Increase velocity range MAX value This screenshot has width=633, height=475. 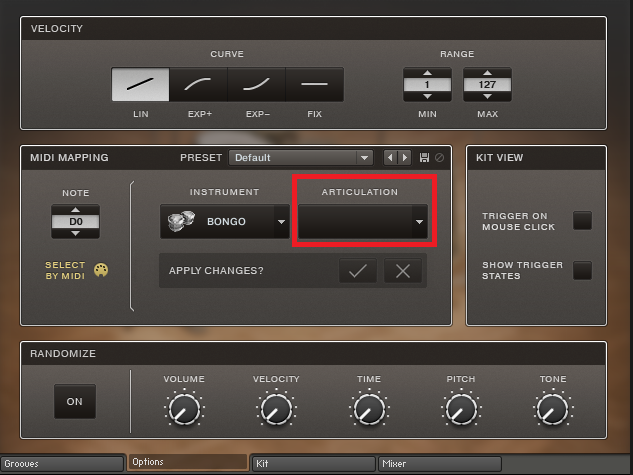point(487,73)
